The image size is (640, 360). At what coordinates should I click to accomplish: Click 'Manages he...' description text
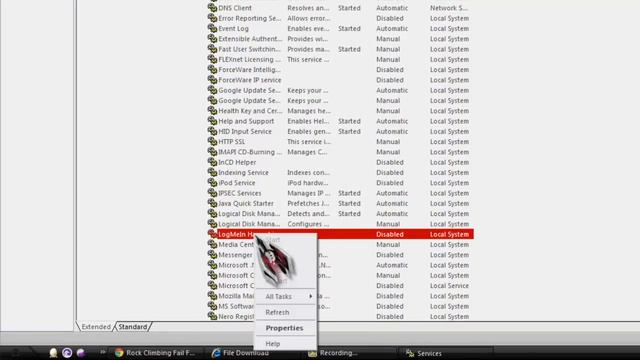(x=309, y=111)
